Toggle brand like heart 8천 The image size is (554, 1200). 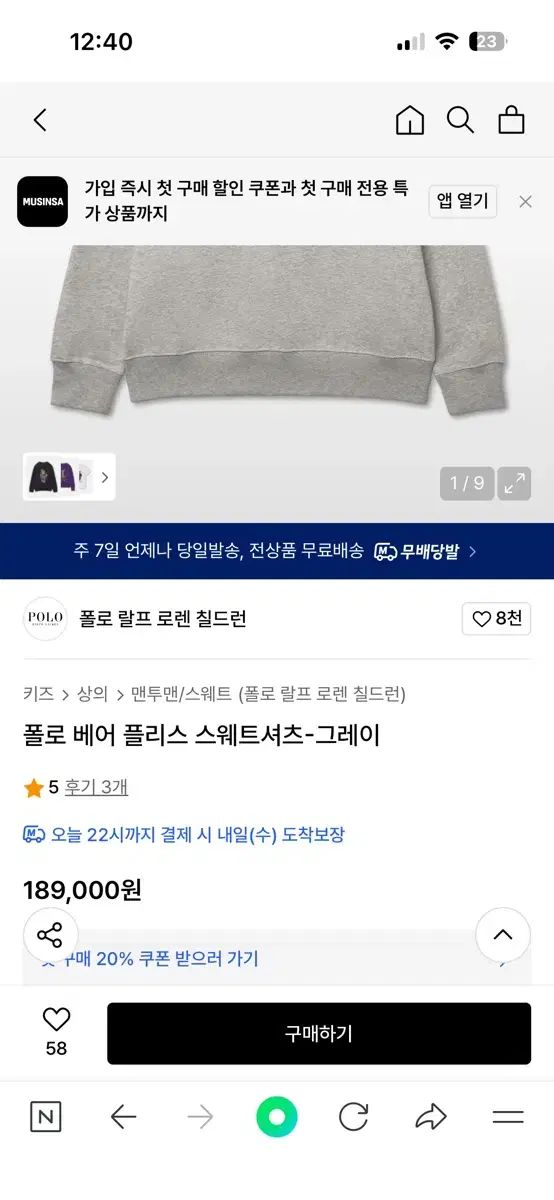496,619
